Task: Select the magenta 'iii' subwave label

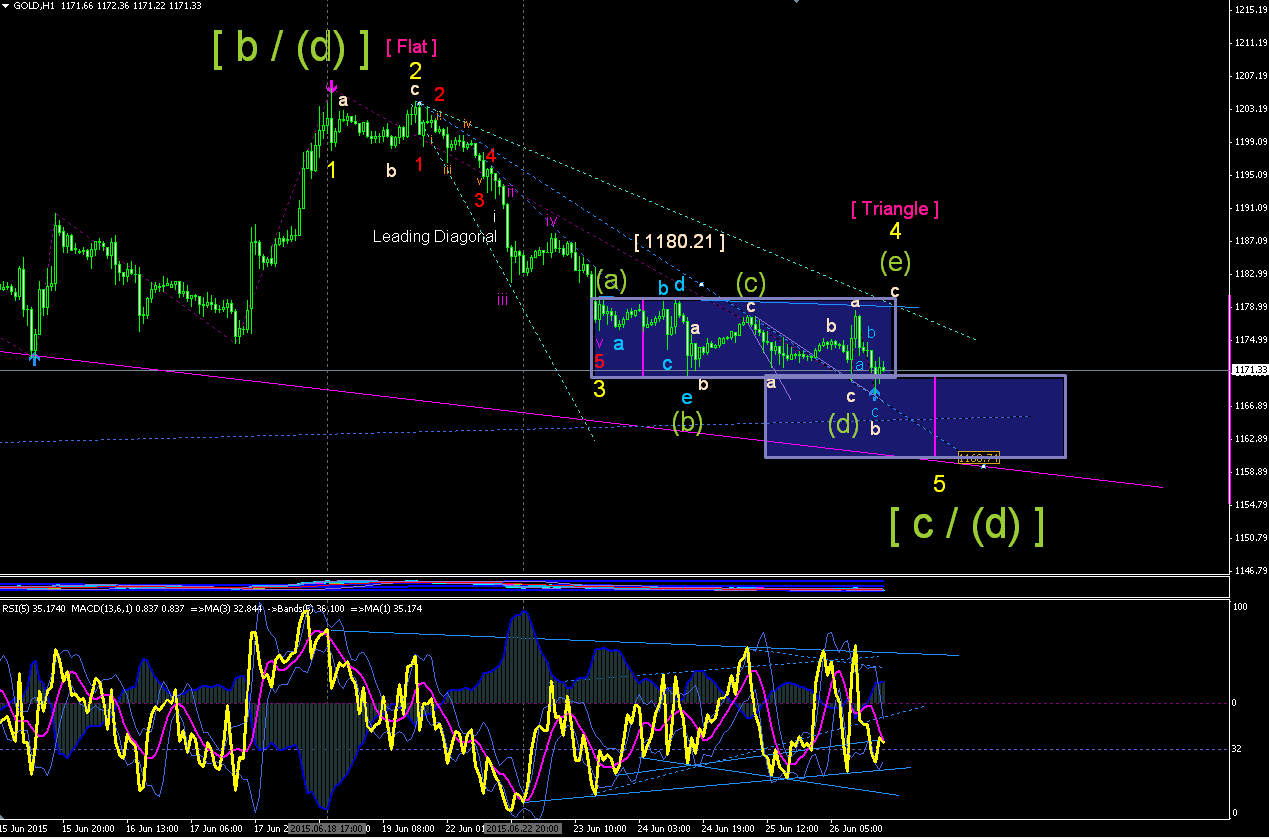Action: [503, 299]
